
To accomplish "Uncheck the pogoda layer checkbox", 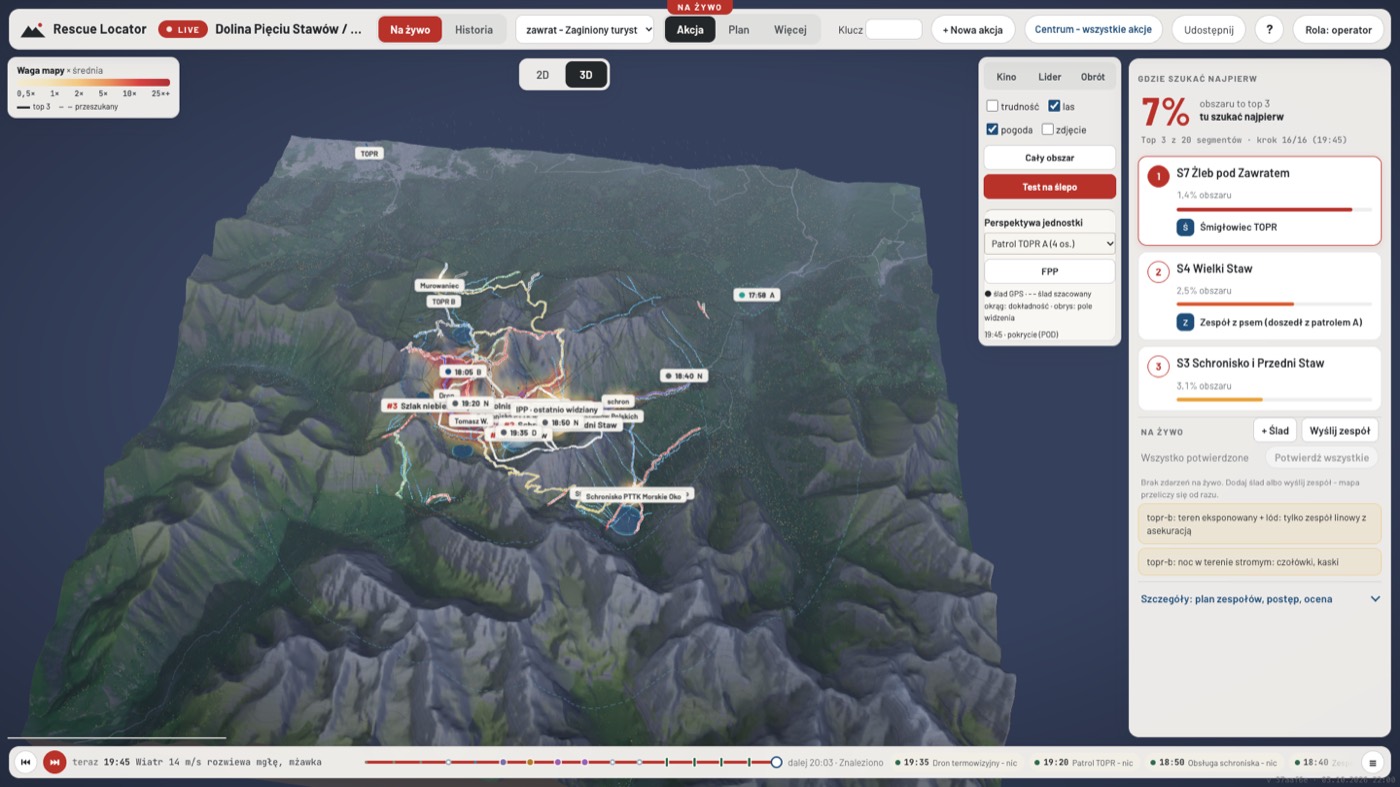I will [992, 129].
